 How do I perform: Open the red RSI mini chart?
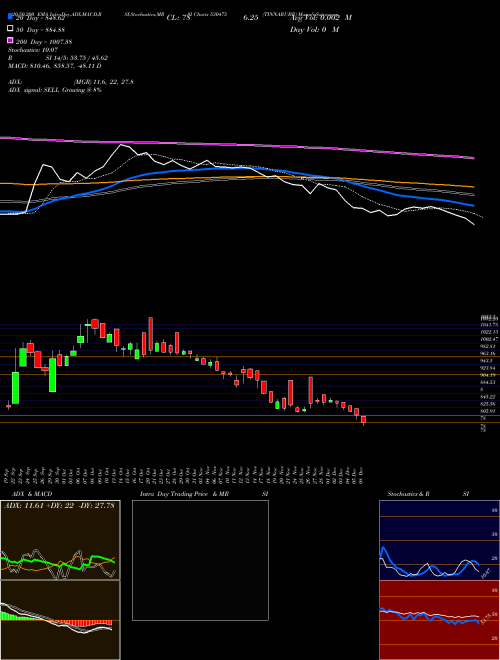[439, 620]
